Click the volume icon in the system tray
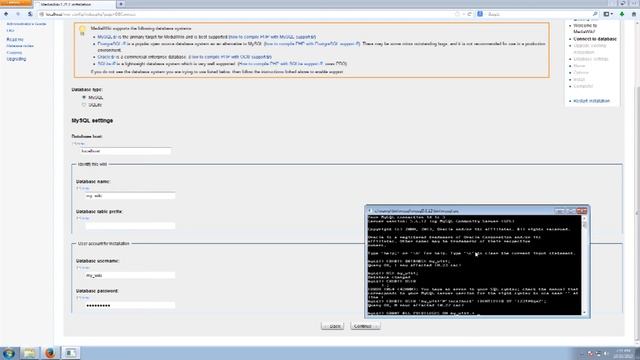640x360 pixels. coord(606,353)
